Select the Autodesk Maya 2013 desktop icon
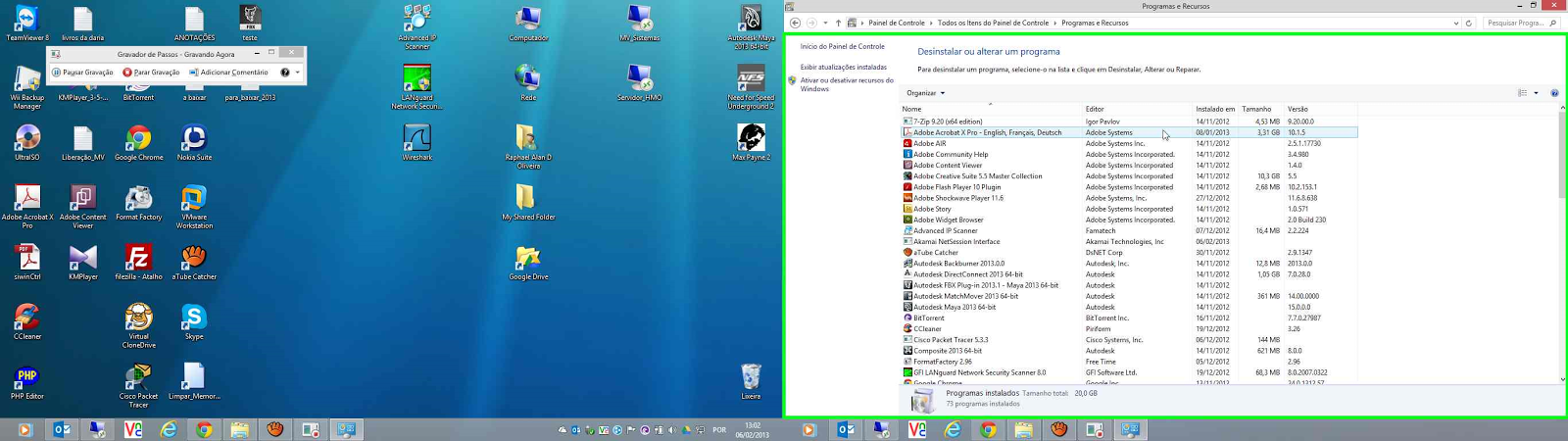 (751, 28)
